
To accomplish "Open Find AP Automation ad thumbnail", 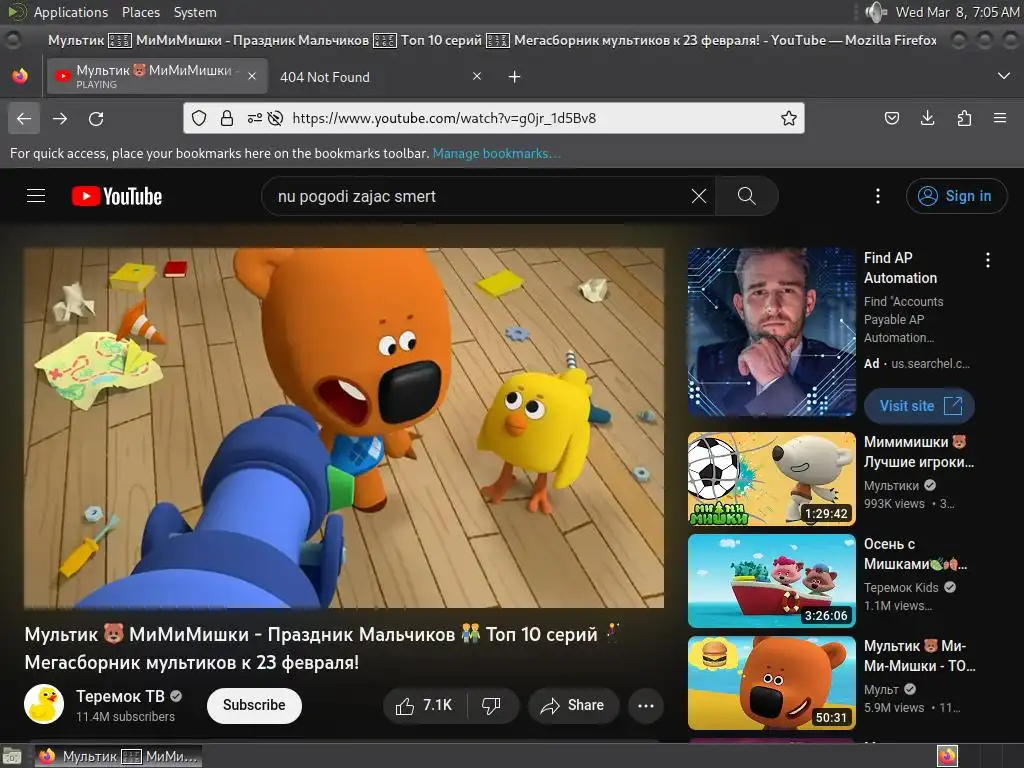I will (x=771, y=332).
